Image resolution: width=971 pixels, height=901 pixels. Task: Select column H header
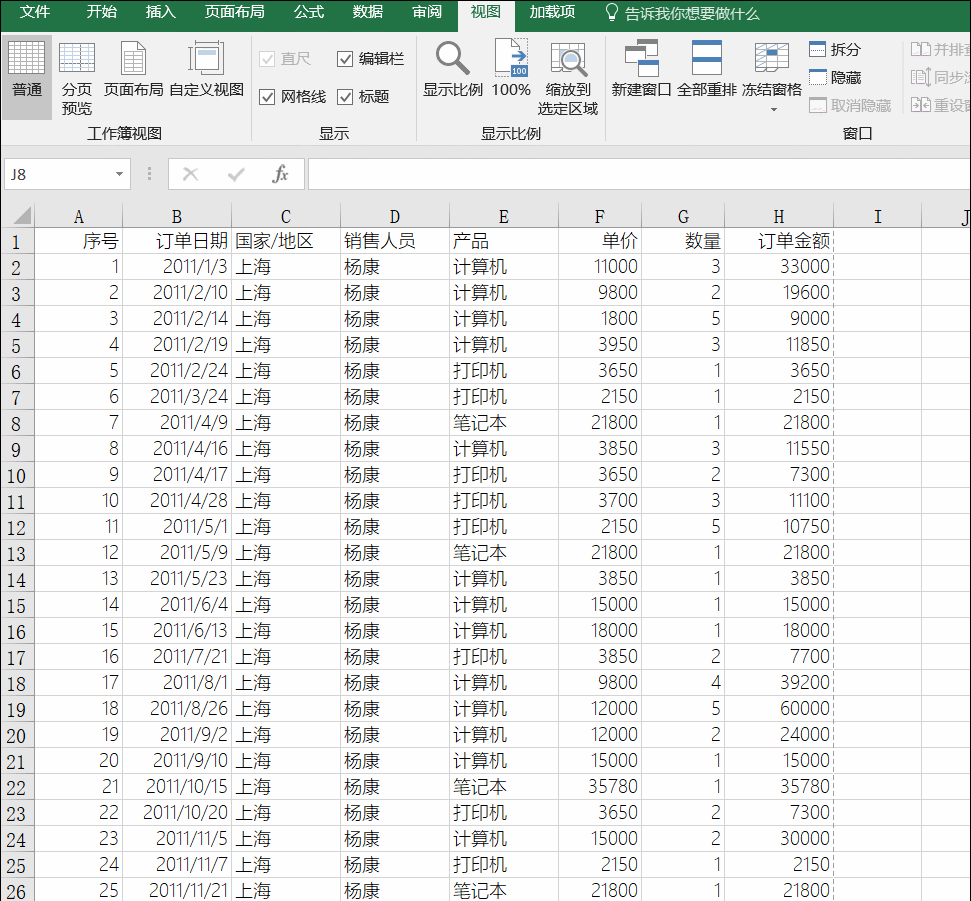778,216
